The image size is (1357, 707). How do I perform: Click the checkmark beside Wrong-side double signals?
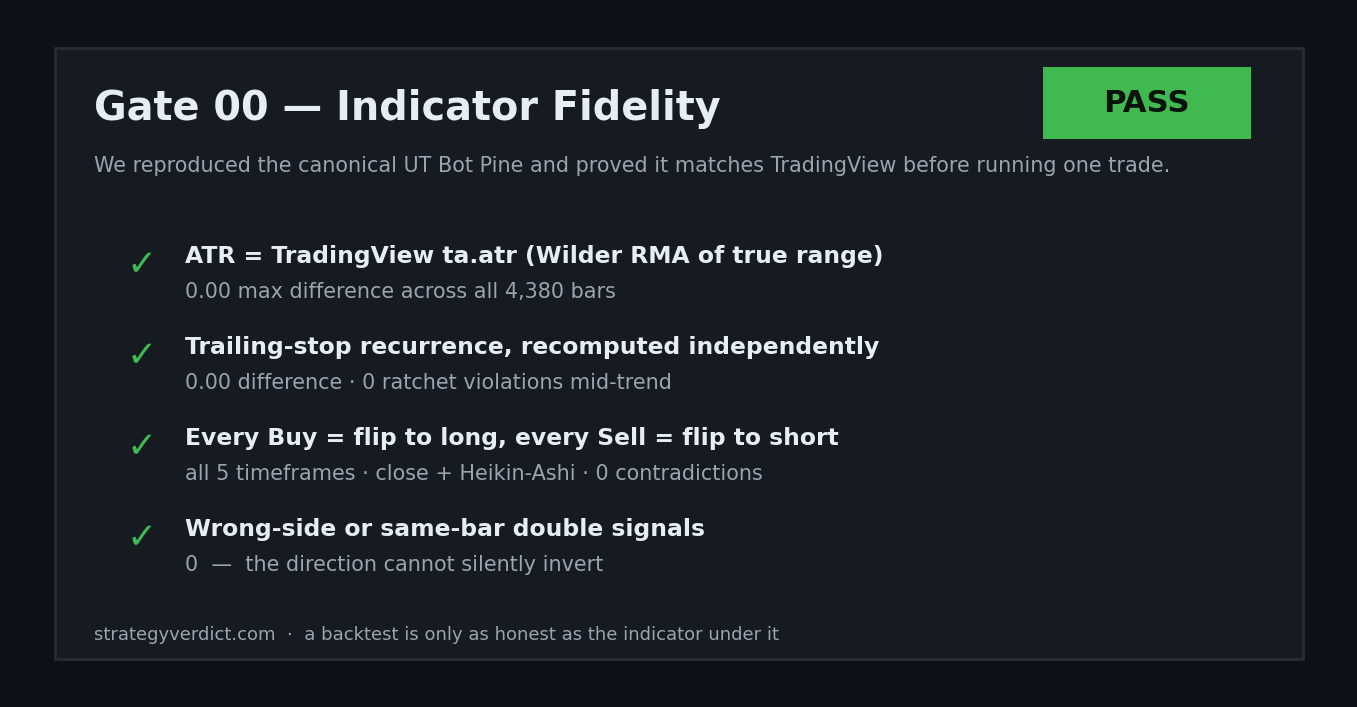[x=142, y=538]
